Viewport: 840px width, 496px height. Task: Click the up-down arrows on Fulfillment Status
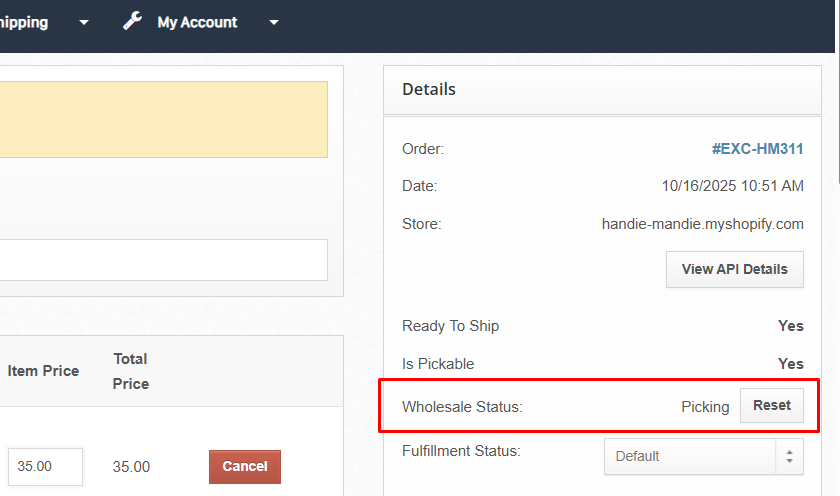click(x=789, y=456)
